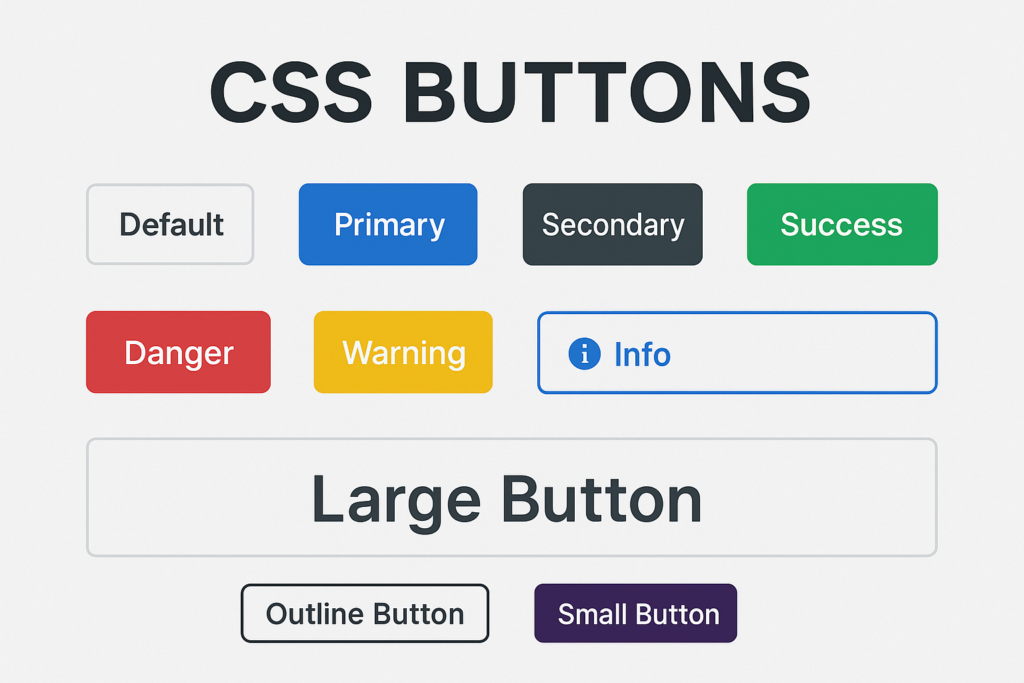Screen dimensions: 1024x683
Task: Select the blue Primary button
Action: tap(388, 224)
